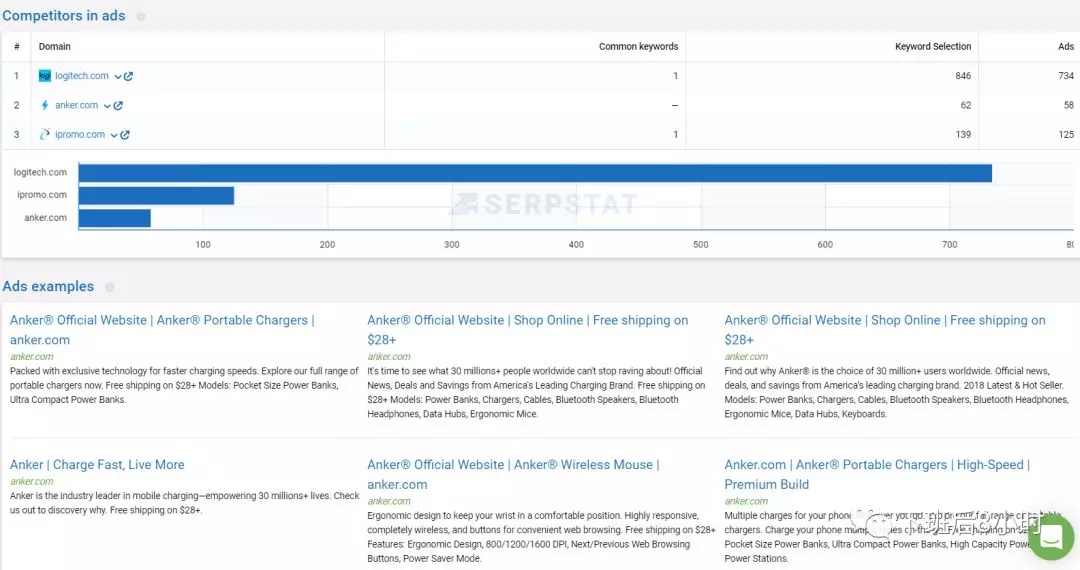Click the info icon beside Competitors in ads
The width and height of the screenshot is (1080, 570).
coord(140,17)
